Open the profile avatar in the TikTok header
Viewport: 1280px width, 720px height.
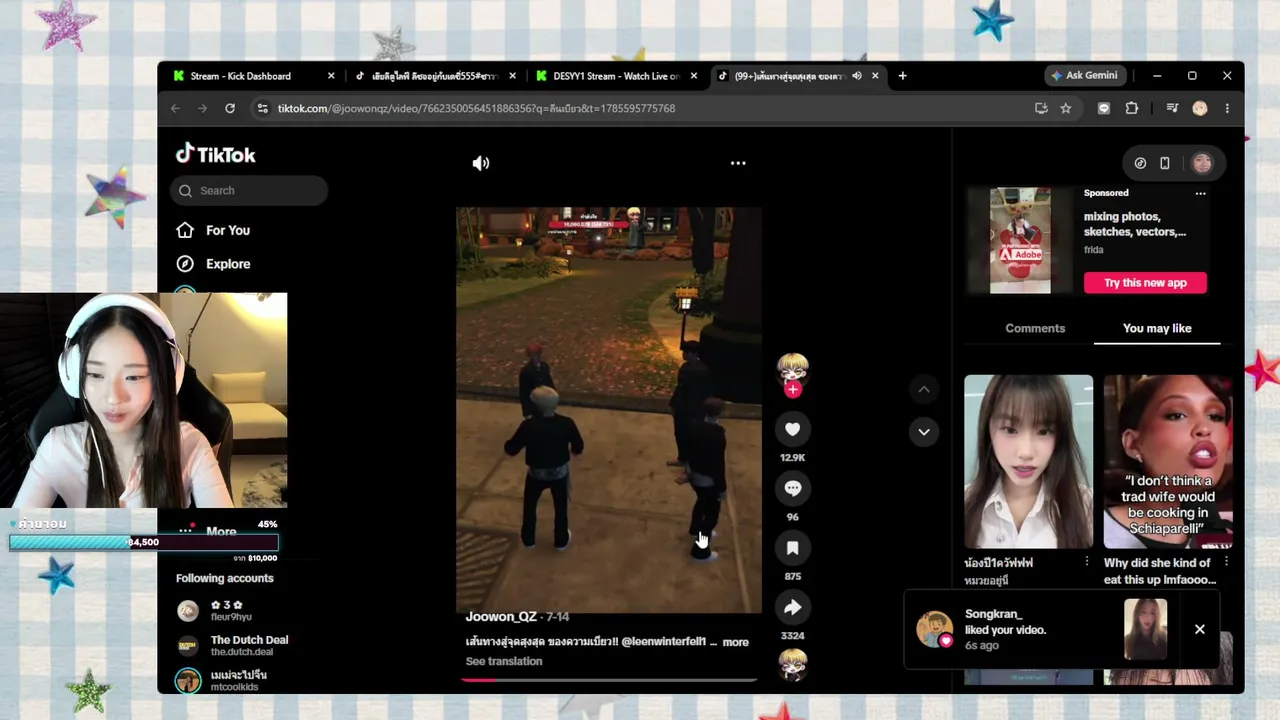point(1202,163)
